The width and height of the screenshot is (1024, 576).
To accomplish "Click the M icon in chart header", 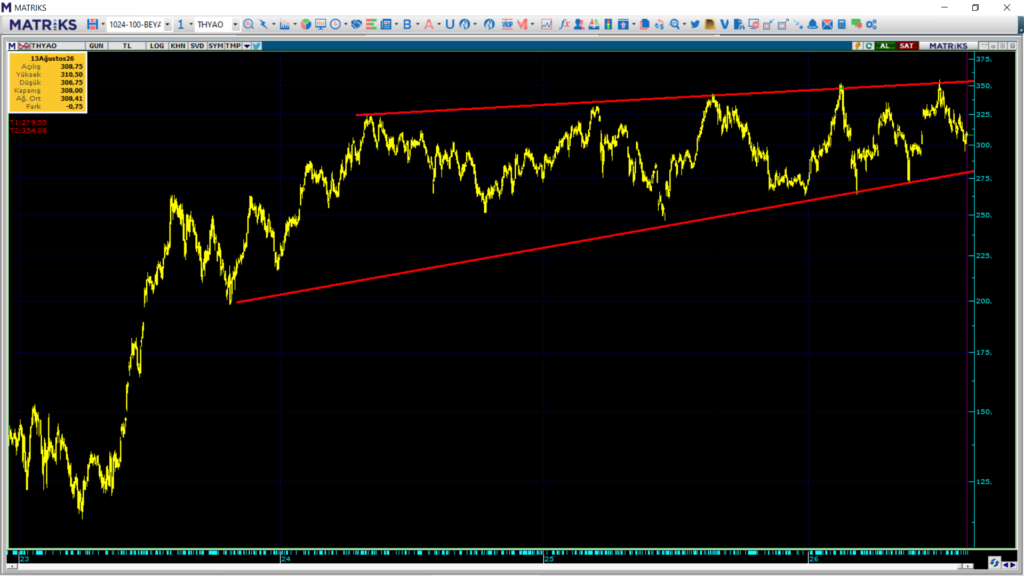I will click(12, 46).
